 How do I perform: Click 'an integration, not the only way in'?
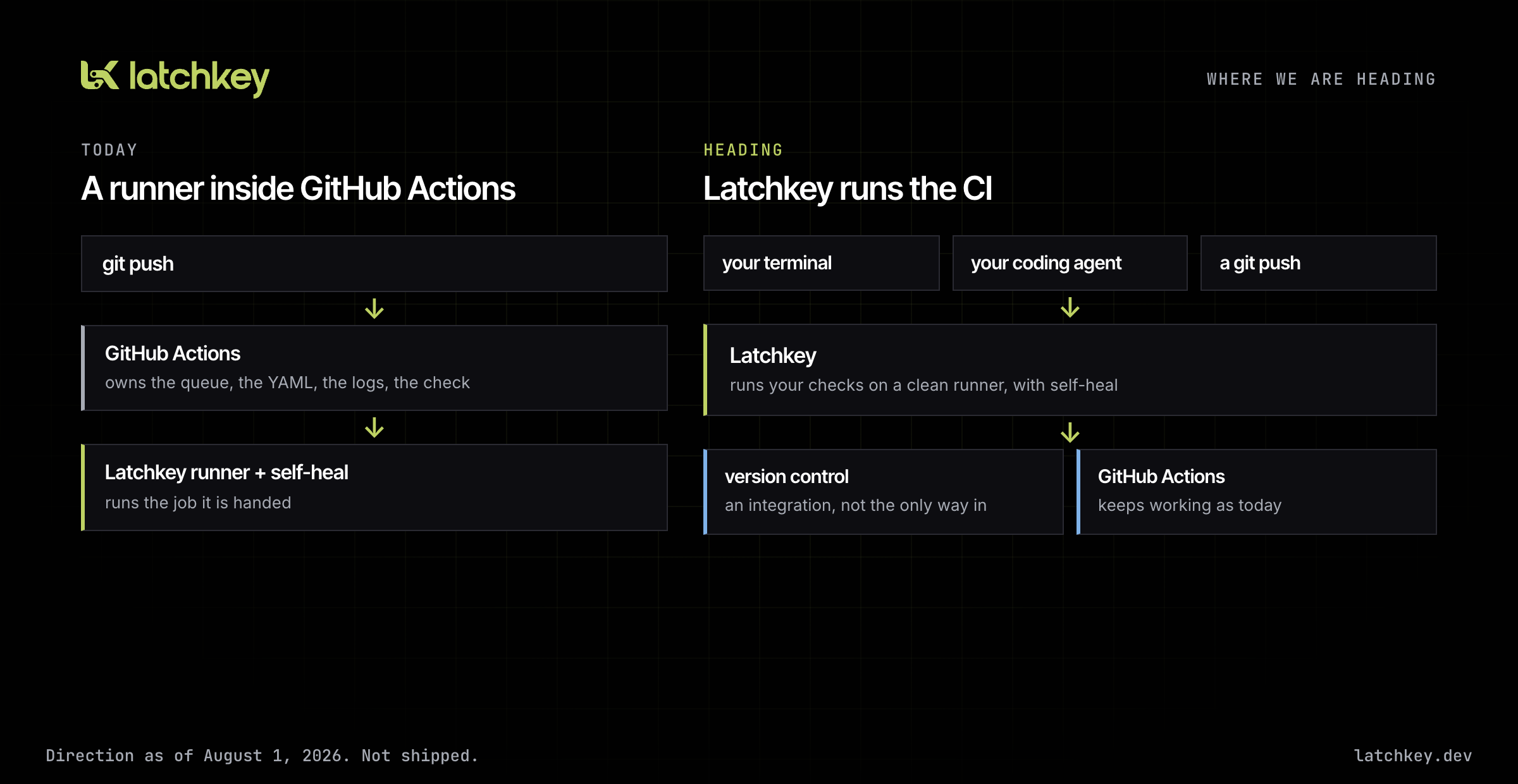pyautogui.click(x=855, y=505)
